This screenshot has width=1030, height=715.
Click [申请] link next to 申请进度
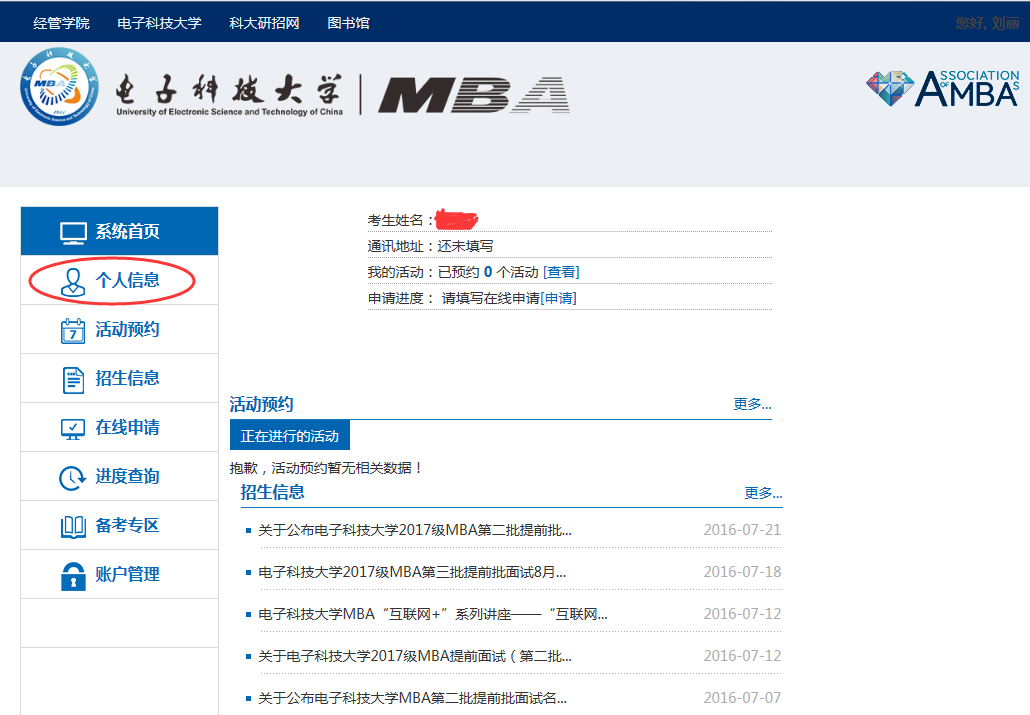point(558,298)
